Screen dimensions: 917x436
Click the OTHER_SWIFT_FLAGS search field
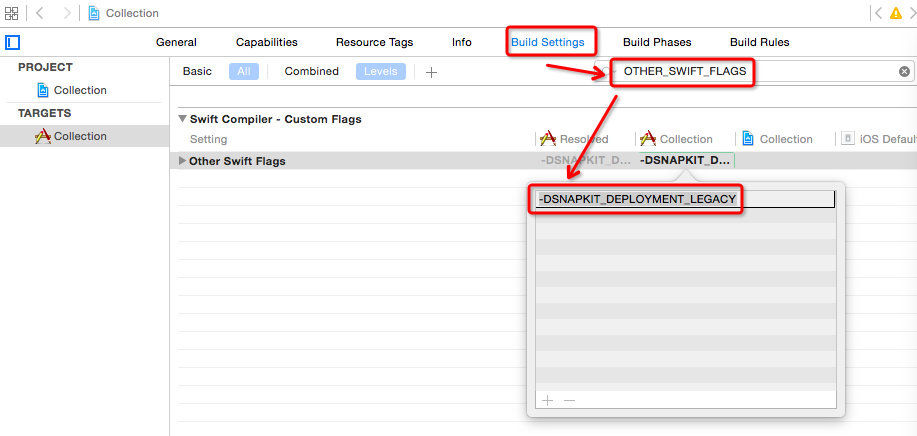(754, 71)
